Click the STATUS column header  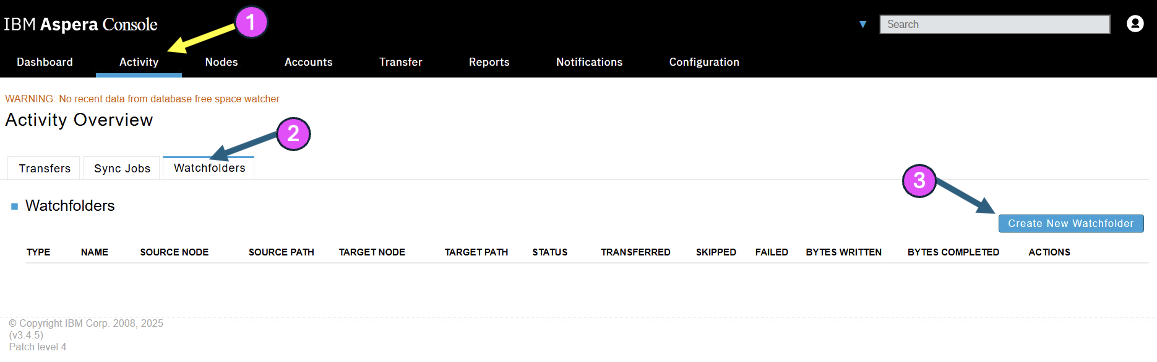click(550, 252)
